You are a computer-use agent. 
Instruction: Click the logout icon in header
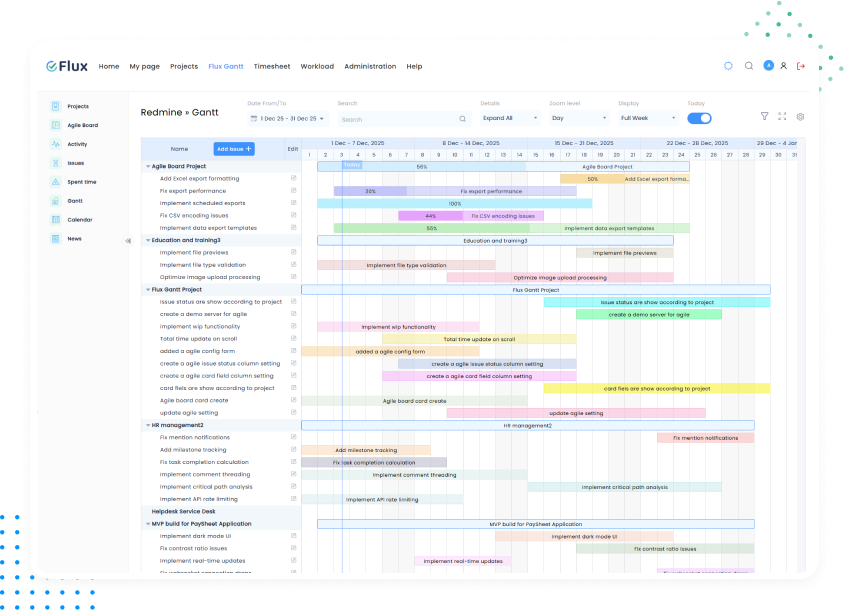[x=801, y=66]
